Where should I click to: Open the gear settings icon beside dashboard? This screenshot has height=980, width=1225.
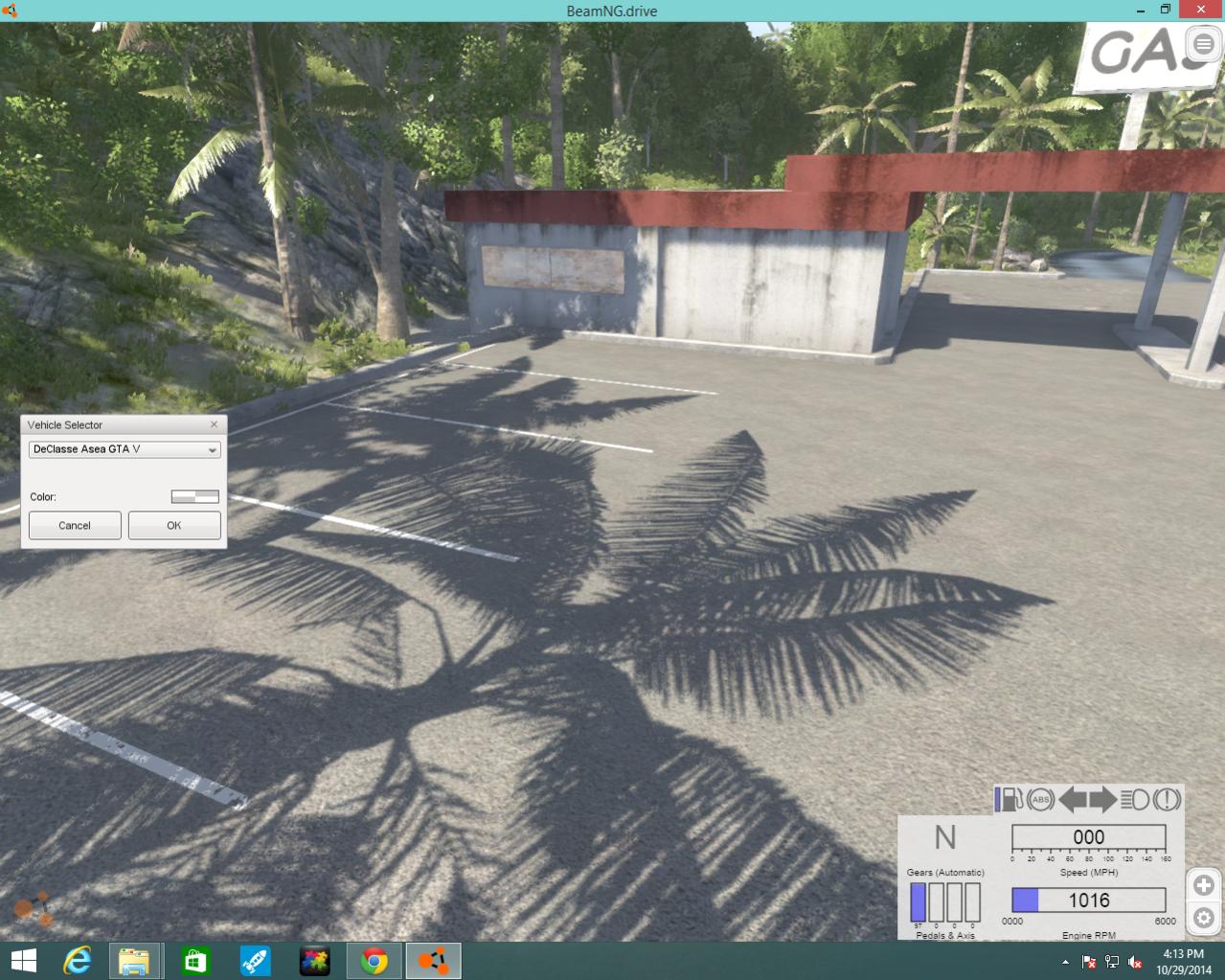click(x=1204, y=919)
